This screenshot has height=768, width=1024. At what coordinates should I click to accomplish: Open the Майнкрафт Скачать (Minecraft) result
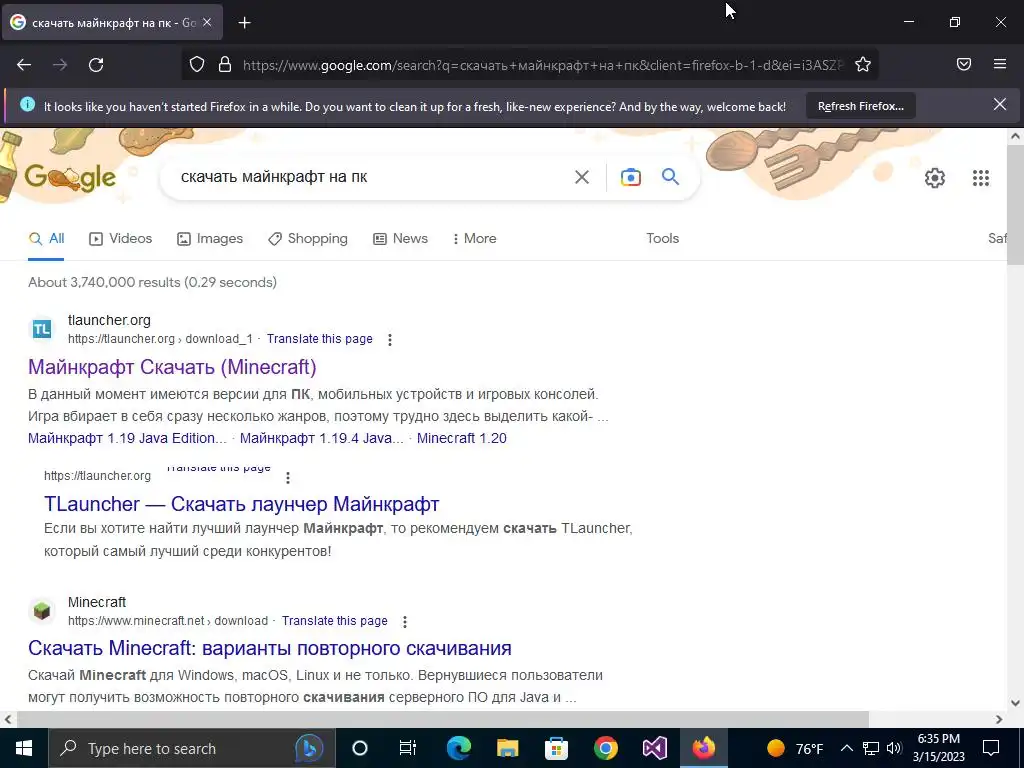(x=172, y=367)
